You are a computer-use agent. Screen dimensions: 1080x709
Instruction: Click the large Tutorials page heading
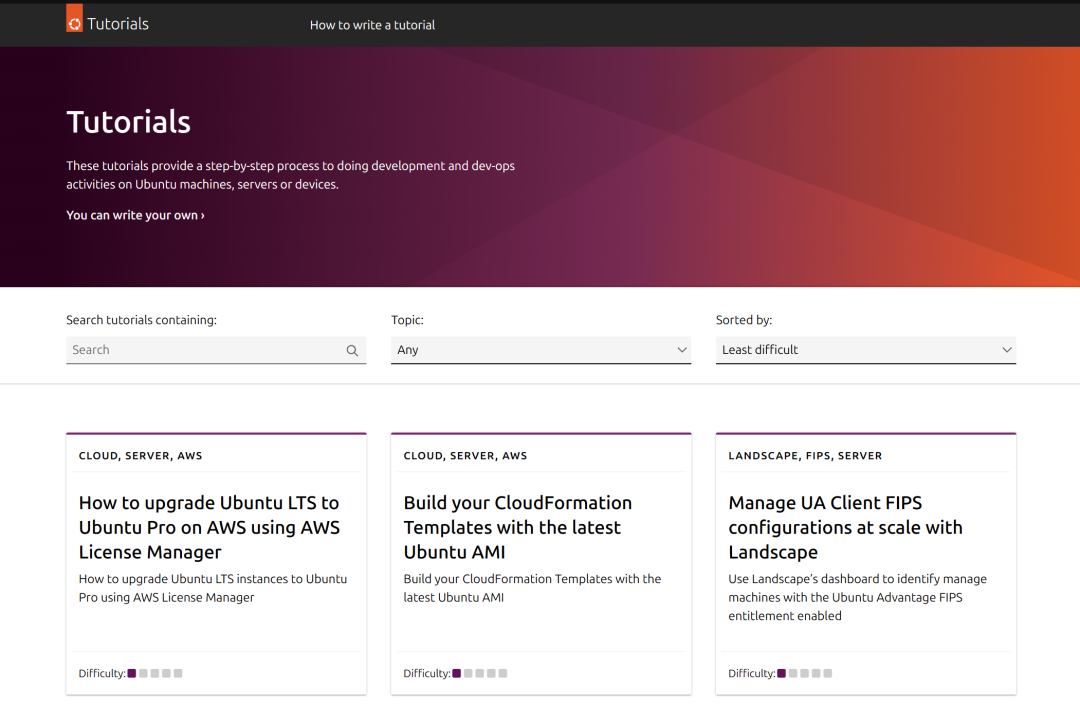[x=129, y=122]
